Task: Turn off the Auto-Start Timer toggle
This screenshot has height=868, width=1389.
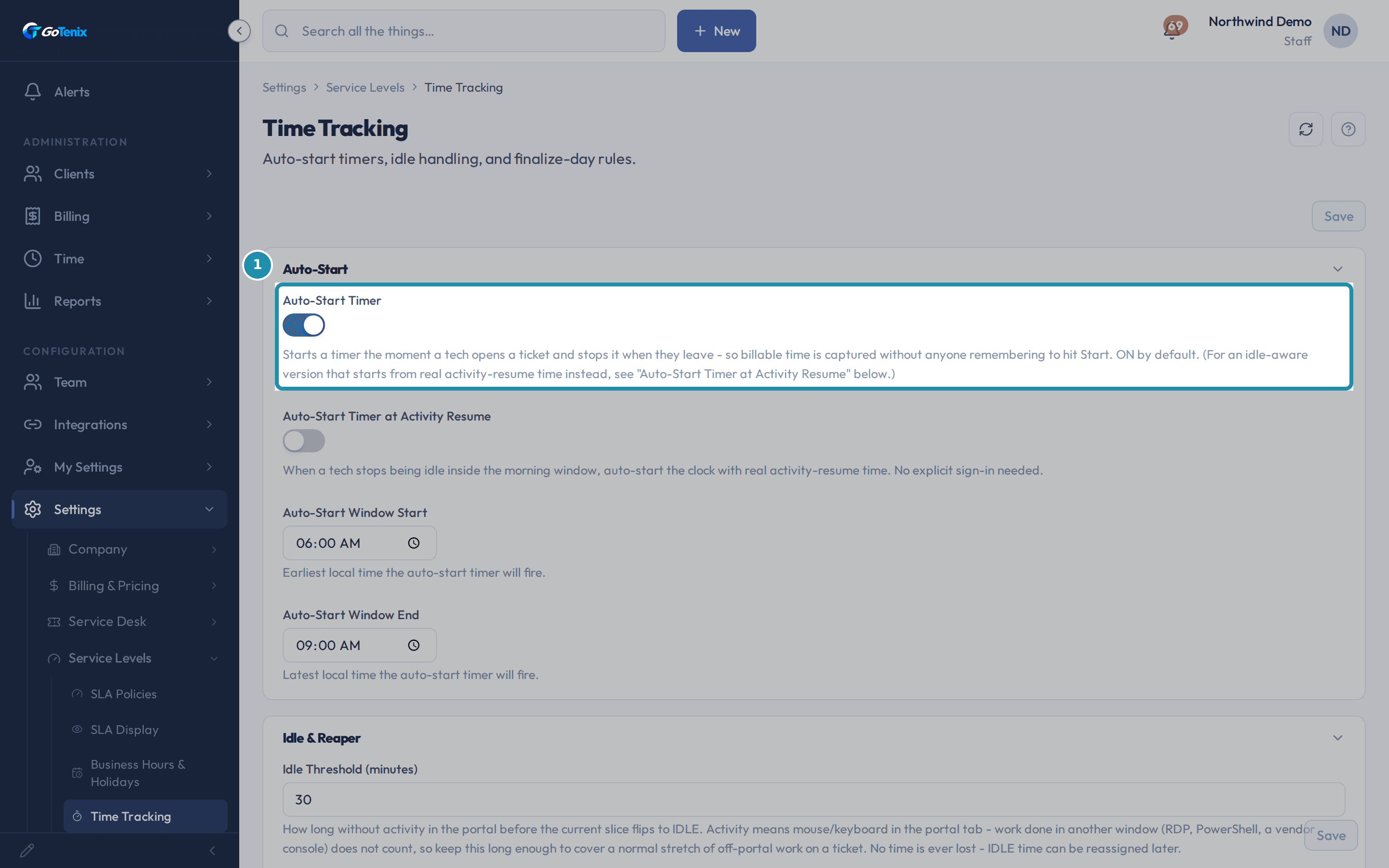Action: tap(304, 325)
